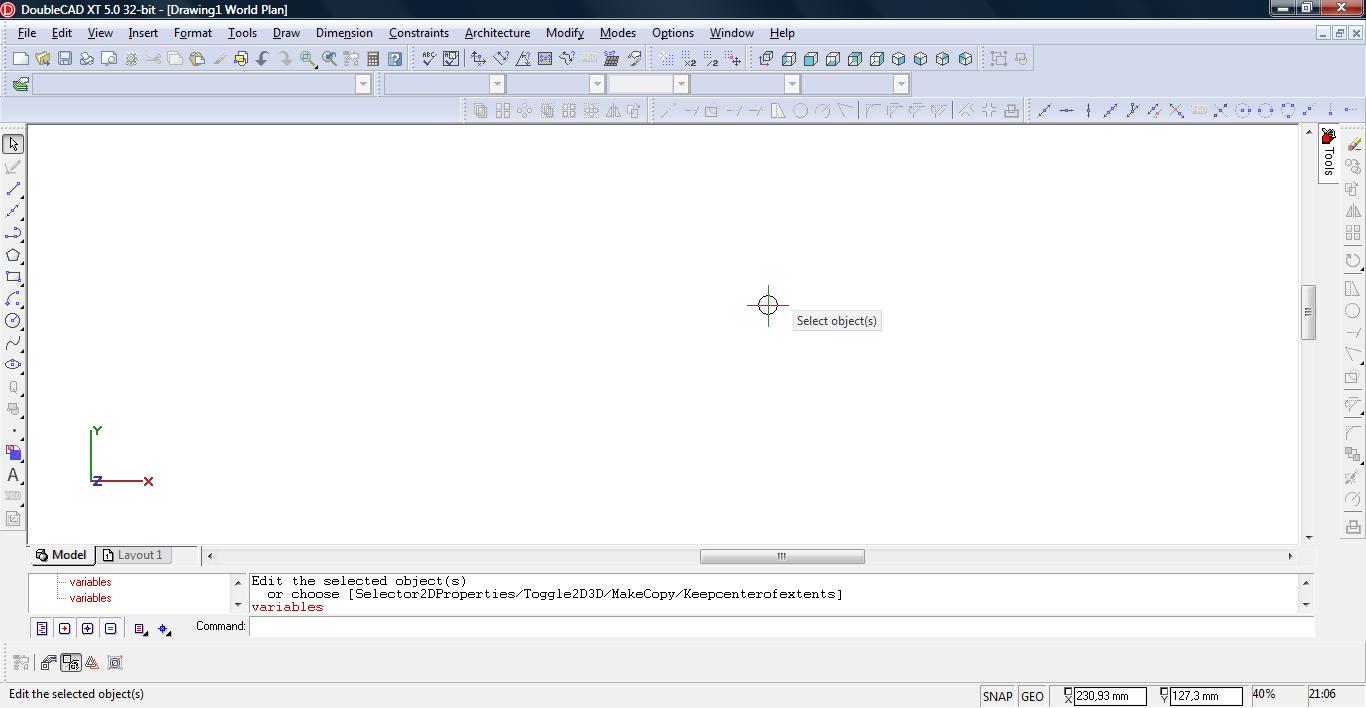Select the Text tool (letter A)
This screenshot has height=708, width=1366.
tap(13, 475)
